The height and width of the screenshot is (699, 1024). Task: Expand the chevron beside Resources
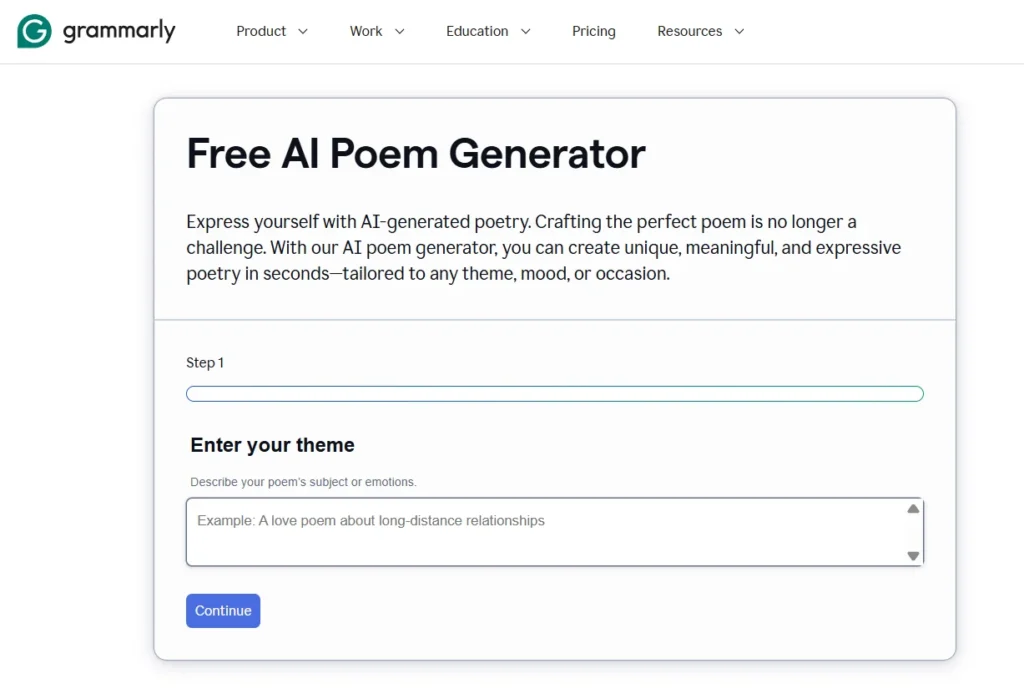click(x=739, y=31)
